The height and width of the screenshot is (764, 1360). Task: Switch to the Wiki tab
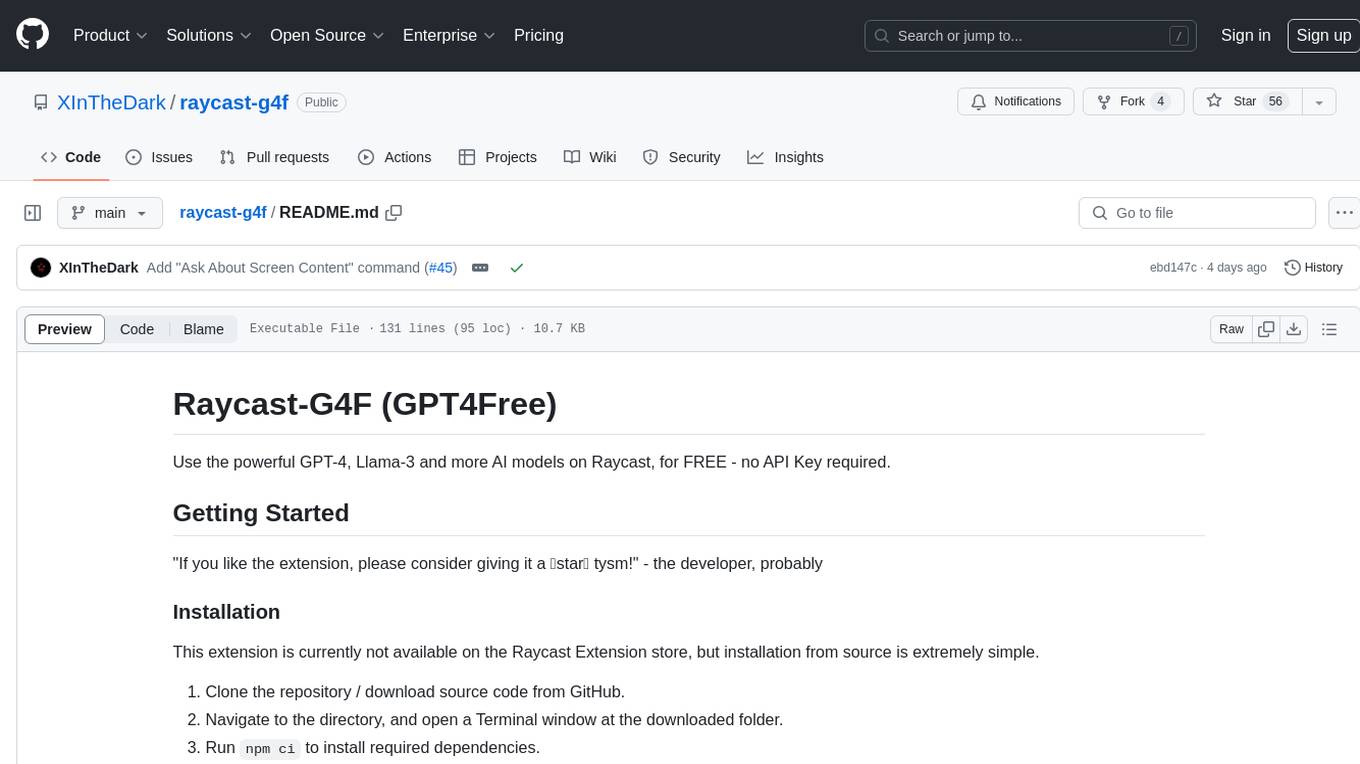point(590,157)
